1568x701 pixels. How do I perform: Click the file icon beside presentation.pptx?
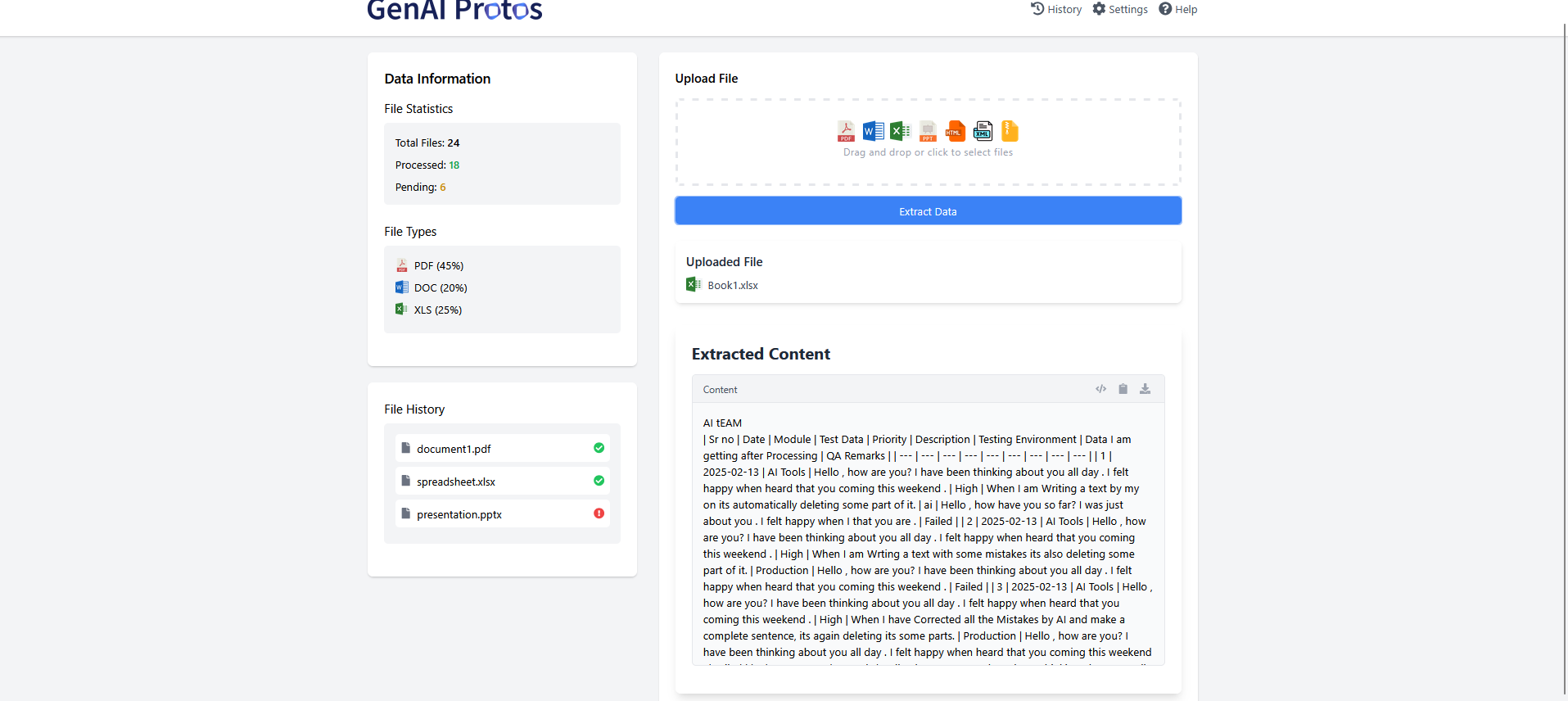[405, 513]
